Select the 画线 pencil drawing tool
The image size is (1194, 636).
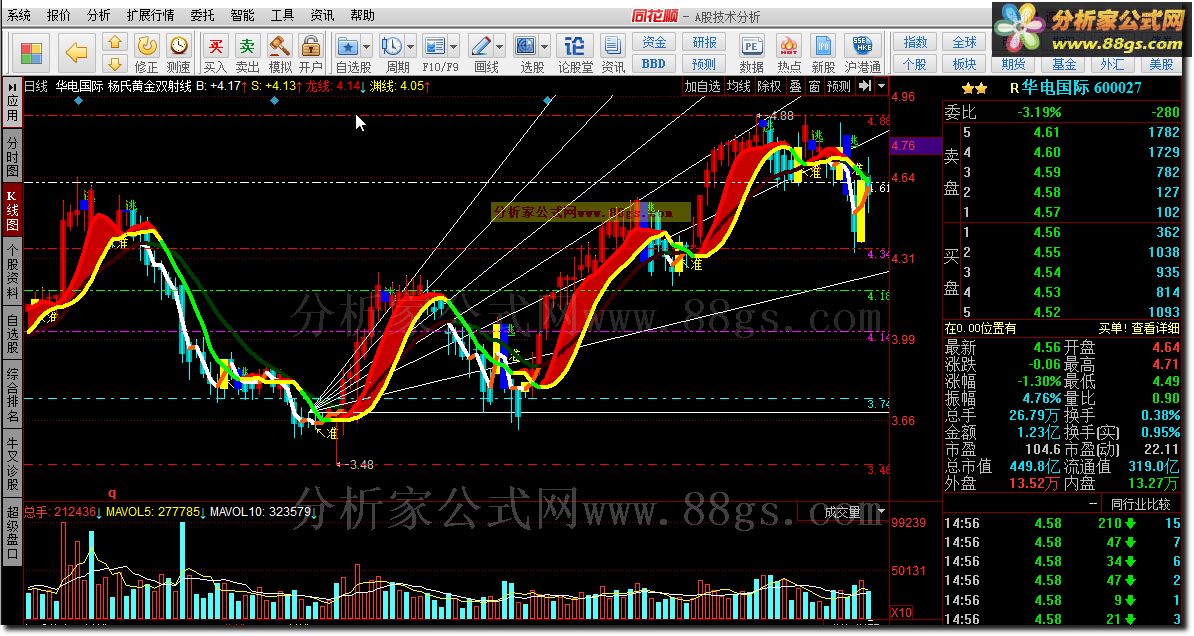pyautogui.click(x=480, y=46)
